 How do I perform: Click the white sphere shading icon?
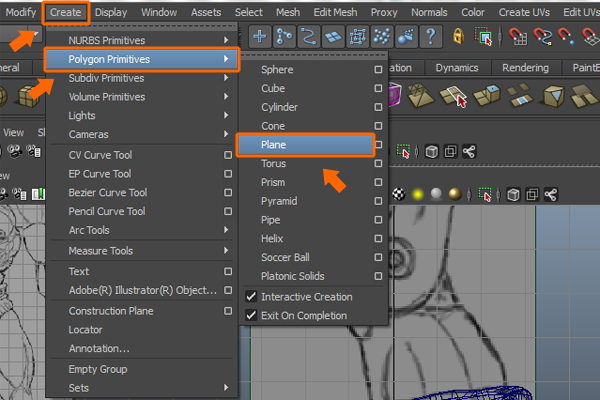point(436,194)
